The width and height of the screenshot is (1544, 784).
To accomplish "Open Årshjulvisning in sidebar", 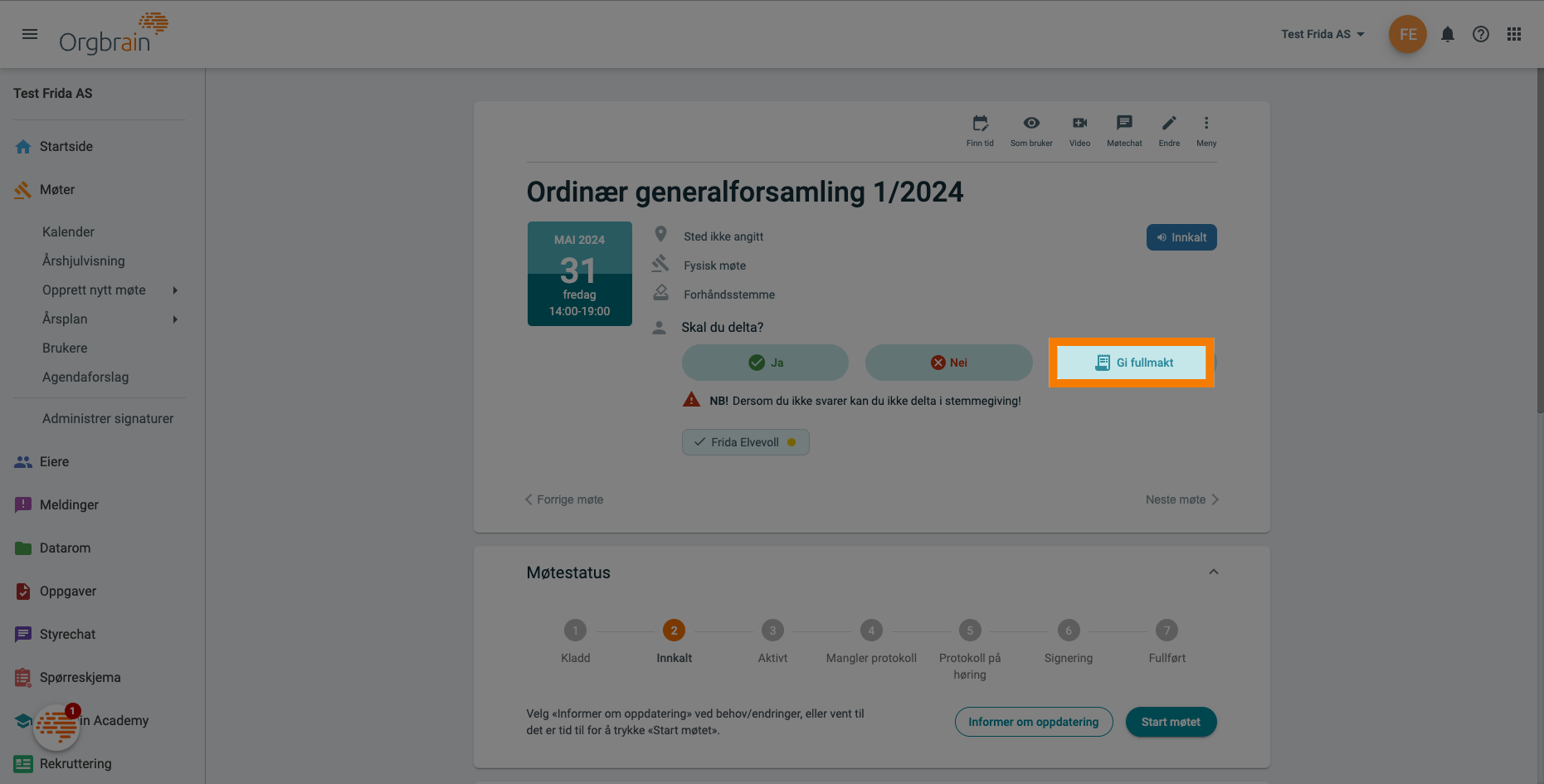I will click(84, 261).
